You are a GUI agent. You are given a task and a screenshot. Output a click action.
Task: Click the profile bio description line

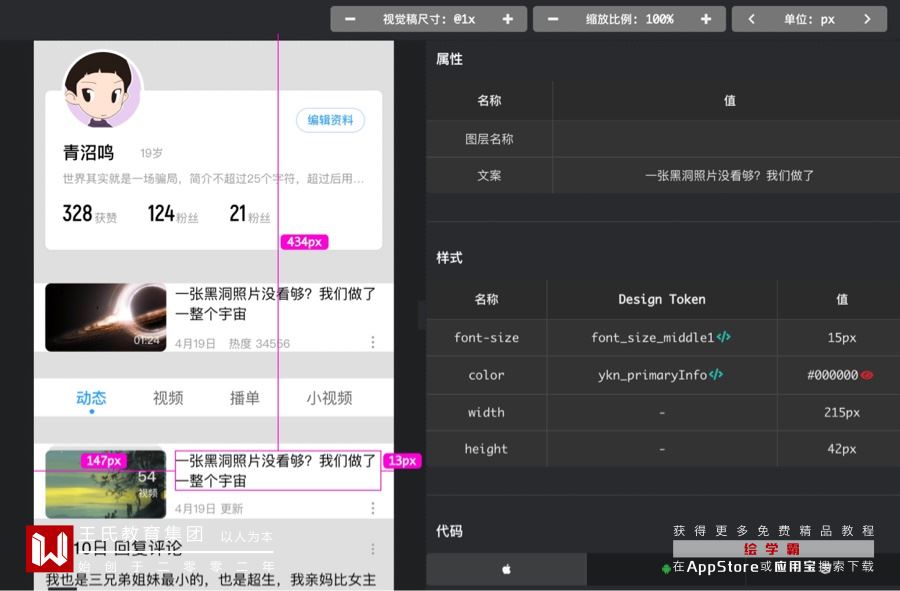213,179
